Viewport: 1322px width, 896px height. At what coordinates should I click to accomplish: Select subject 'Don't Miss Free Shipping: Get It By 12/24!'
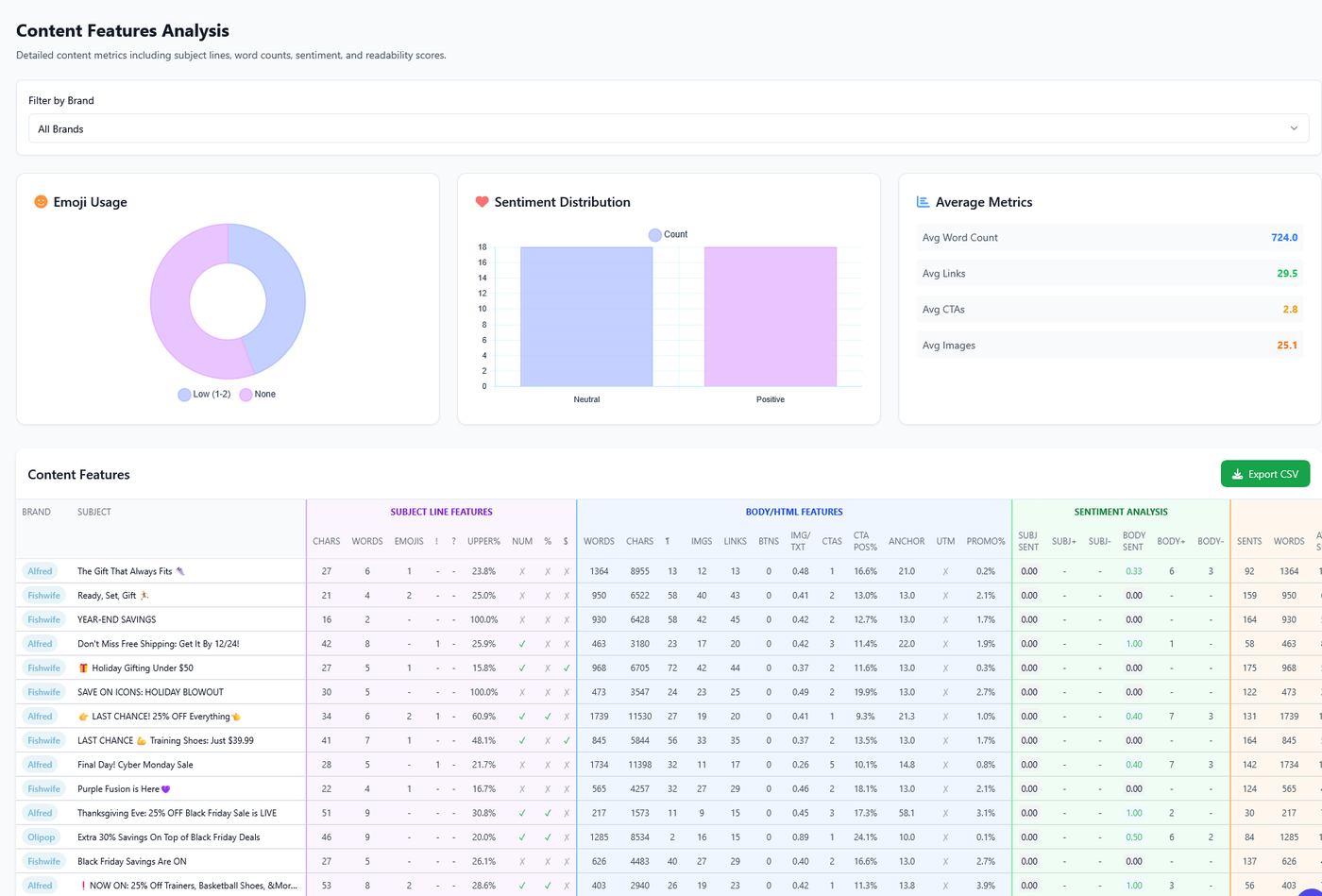tap(159, 644)
